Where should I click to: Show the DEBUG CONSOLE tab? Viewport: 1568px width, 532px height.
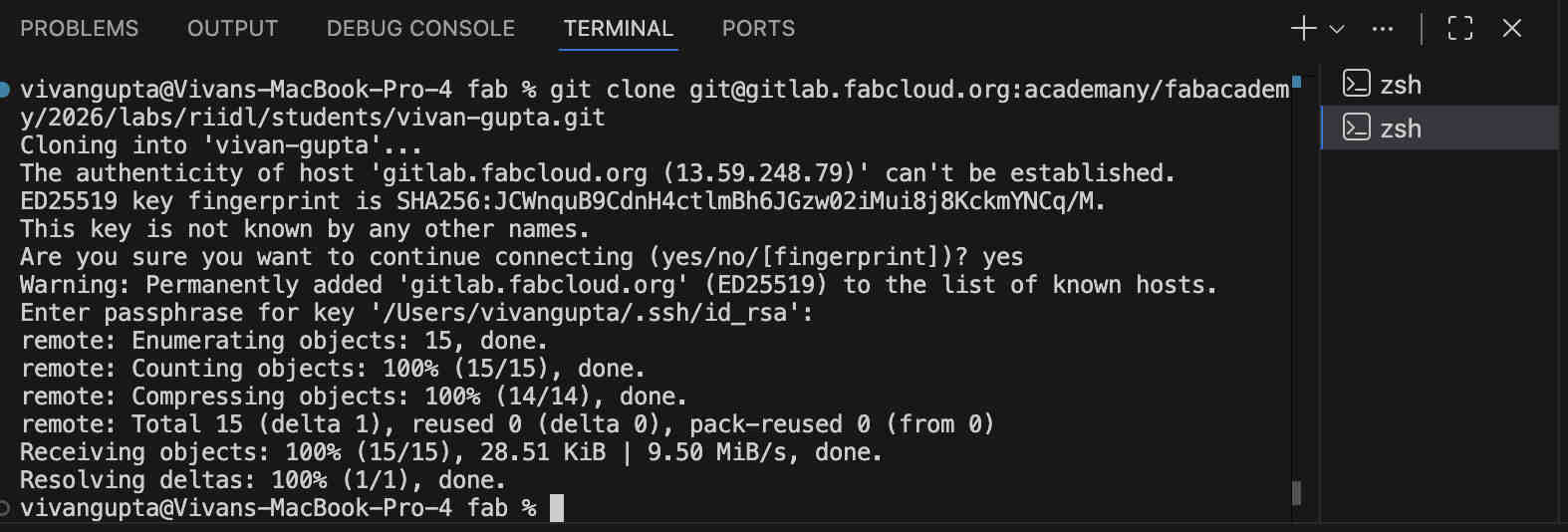420,29
